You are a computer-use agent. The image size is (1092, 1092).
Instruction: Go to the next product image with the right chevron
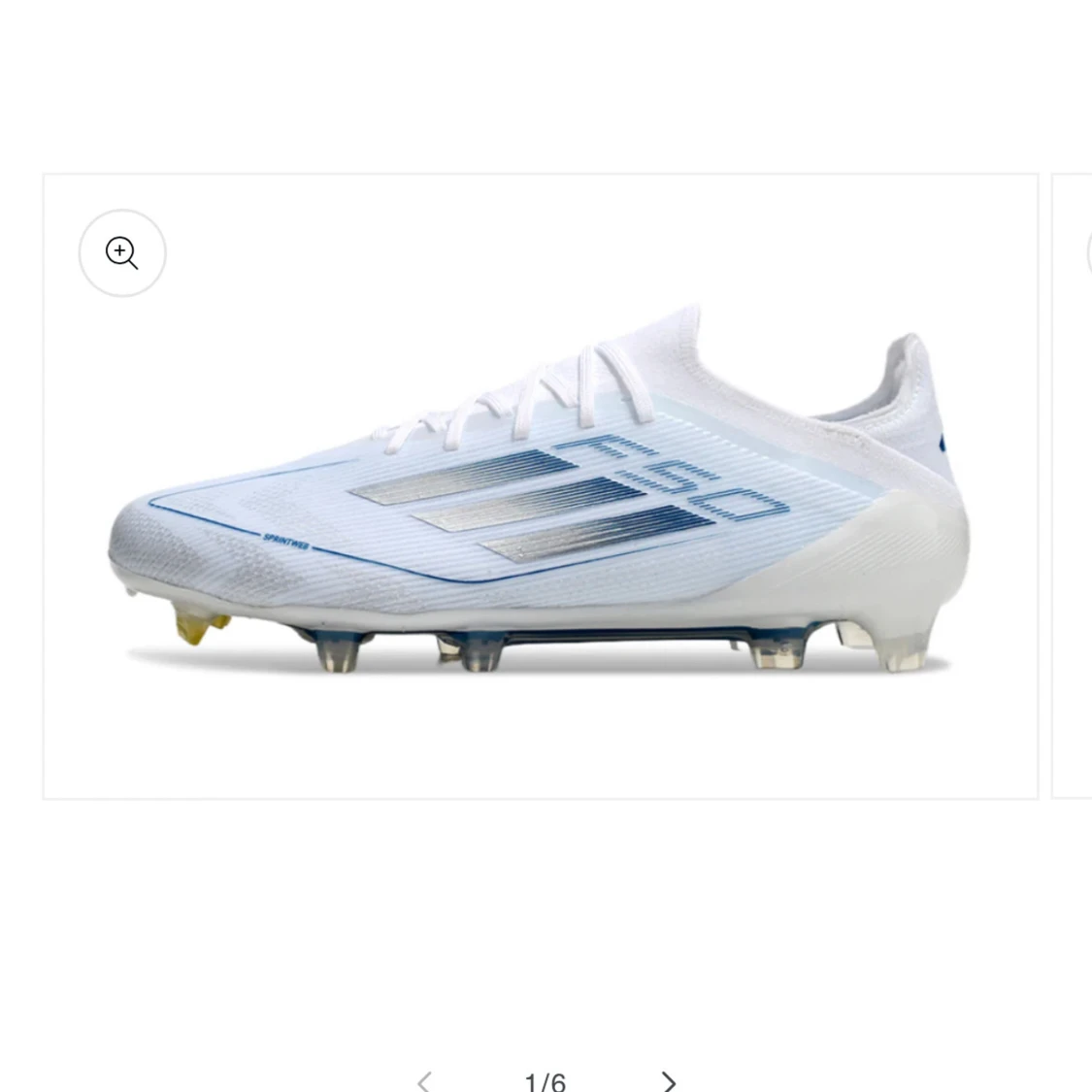click(668, 1080)
